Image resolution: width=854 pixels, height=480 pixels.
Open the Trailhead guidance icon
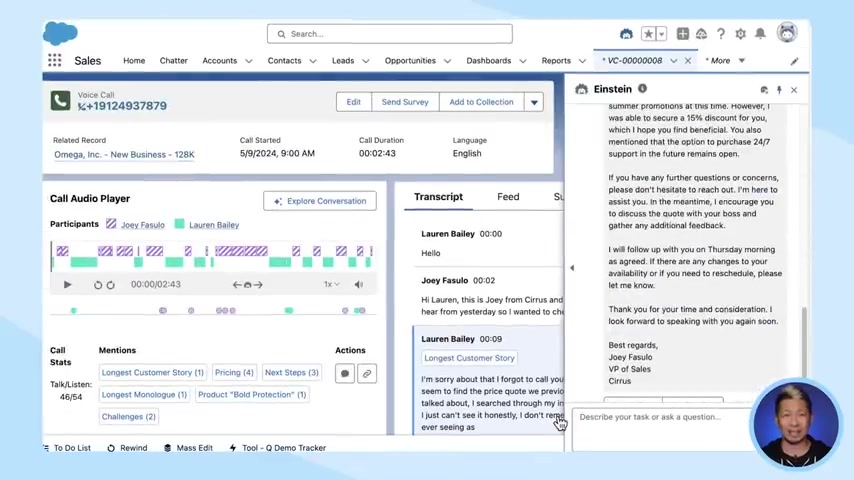702,34
